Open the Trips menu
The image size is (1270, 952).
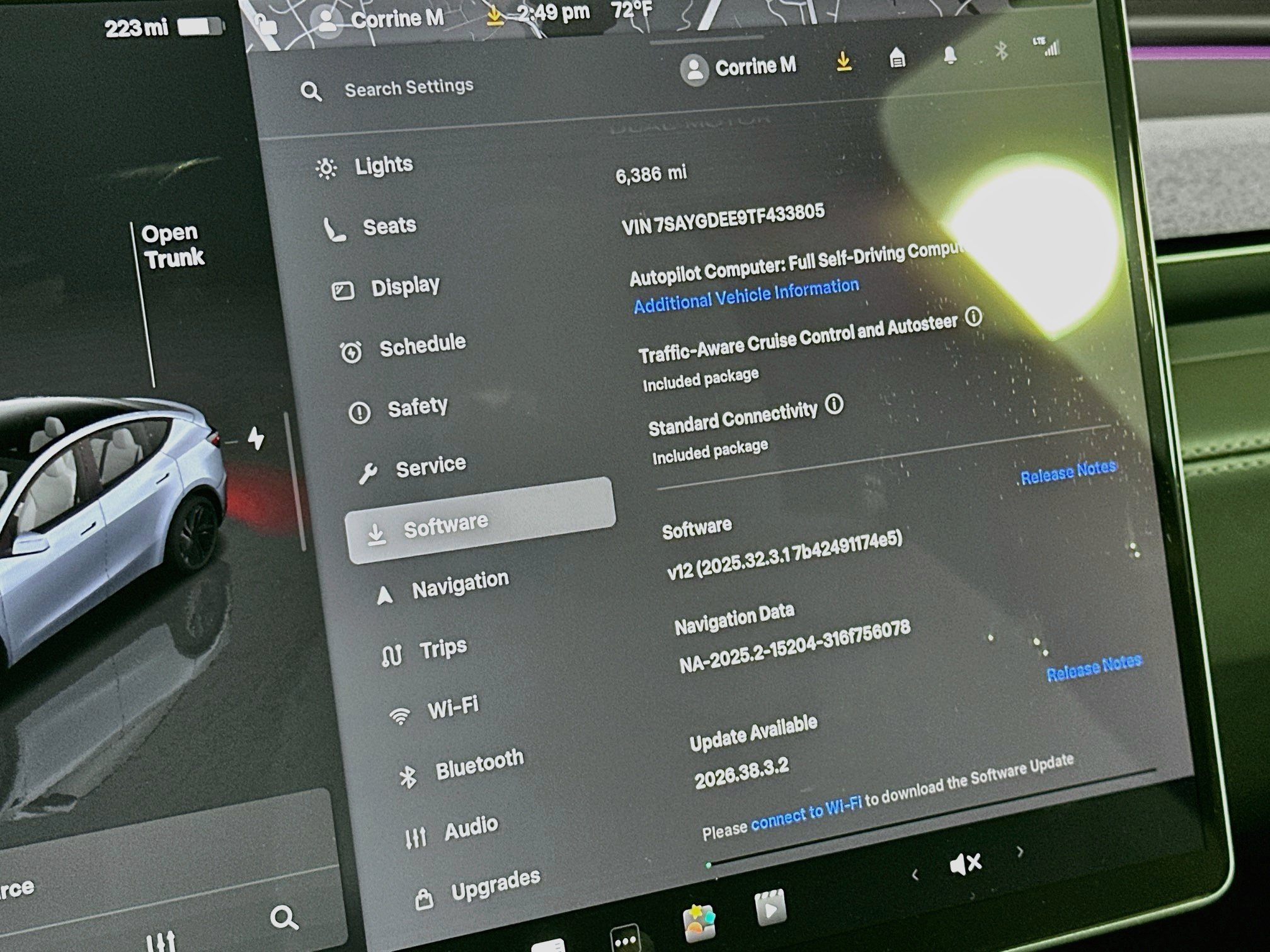pyautogui.click(x=423, y=651)
